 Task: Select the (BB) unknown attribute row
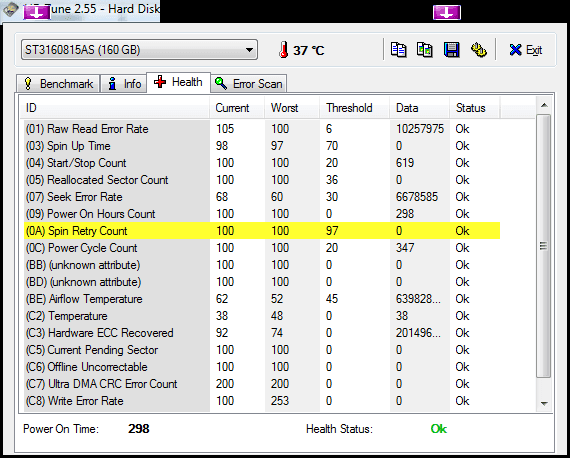(x=262, y=265)
